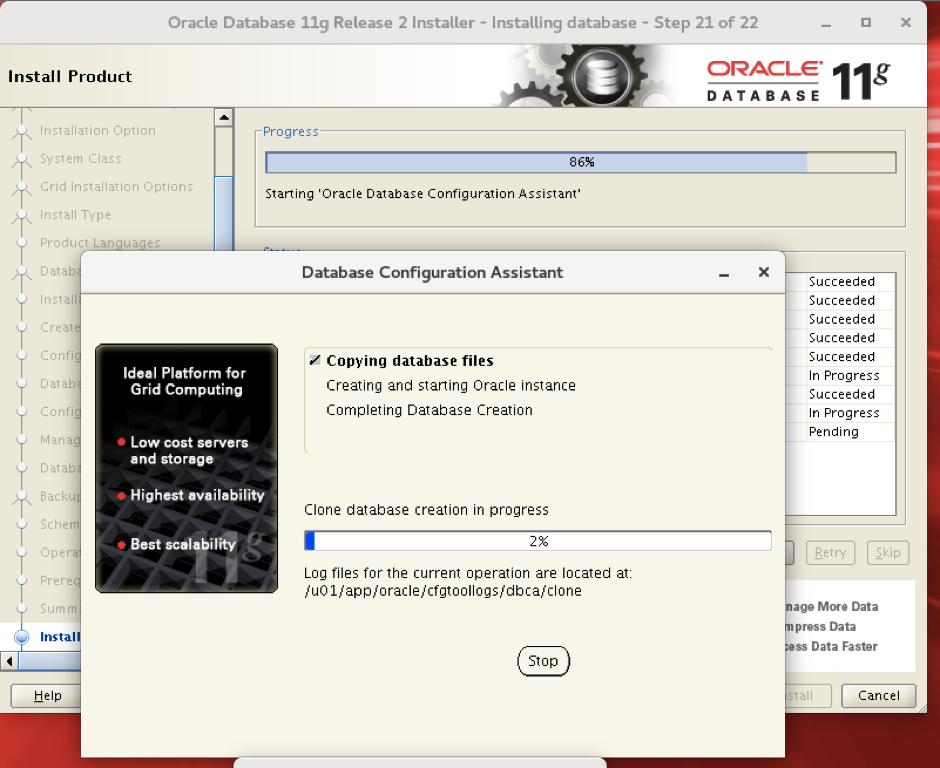Stop the clone database creation
Screen dimensions: 940x768
click(x=543, y=661)
